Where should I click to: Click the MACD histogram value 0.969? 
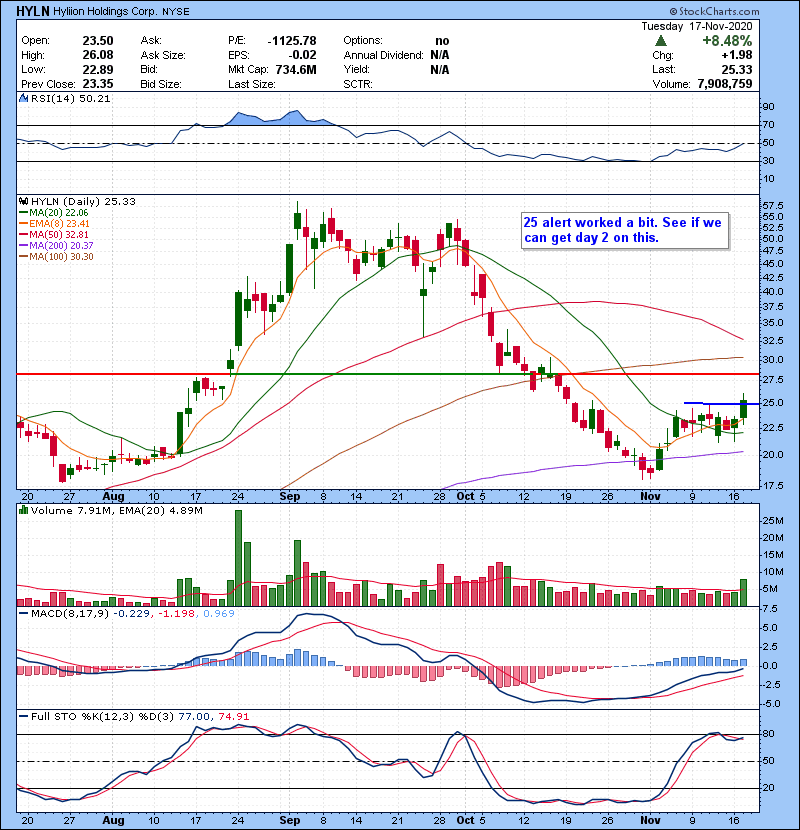218,614
